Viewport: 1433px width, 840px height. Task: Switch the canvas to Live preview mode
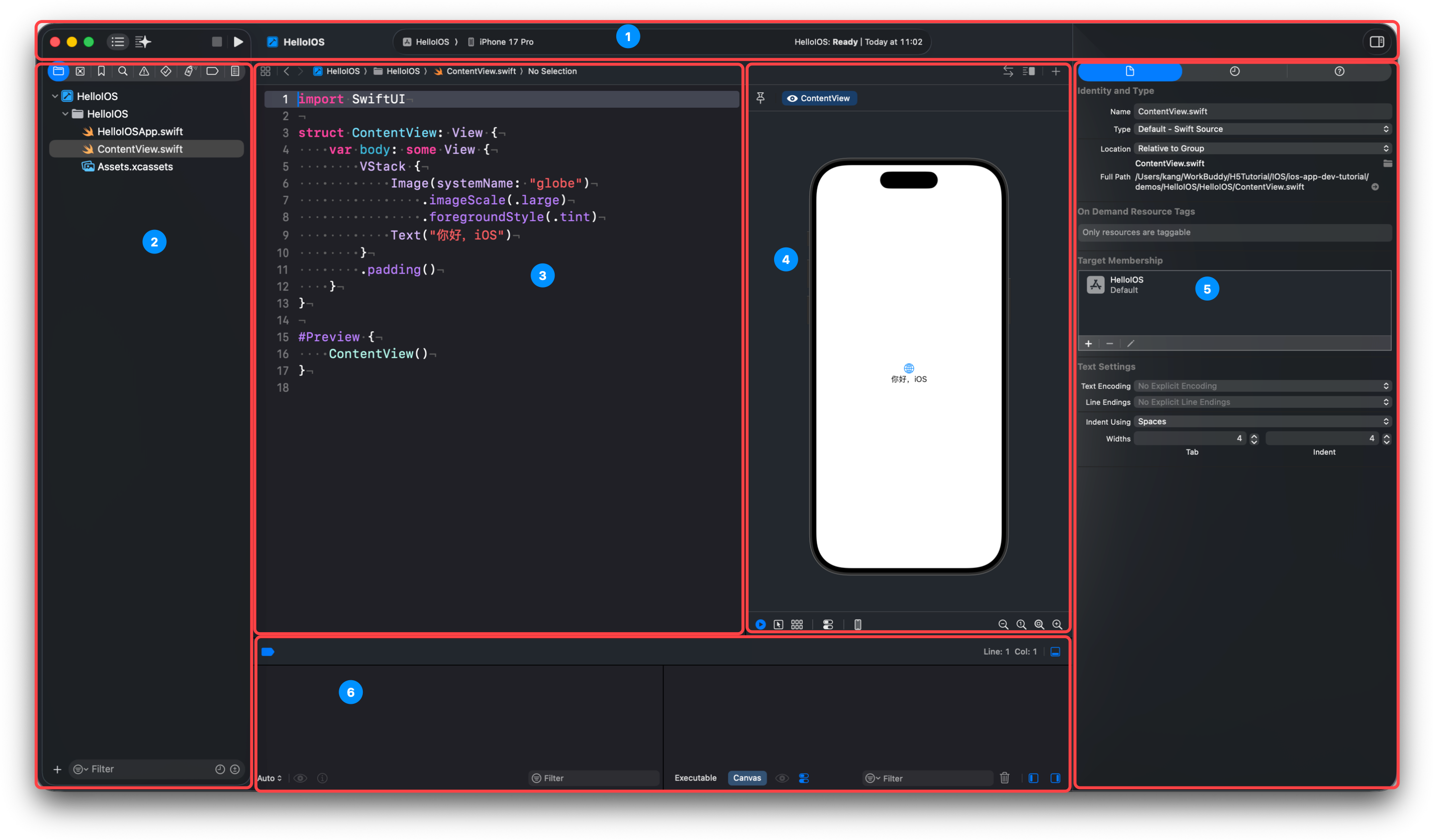[x=760, y=624]
